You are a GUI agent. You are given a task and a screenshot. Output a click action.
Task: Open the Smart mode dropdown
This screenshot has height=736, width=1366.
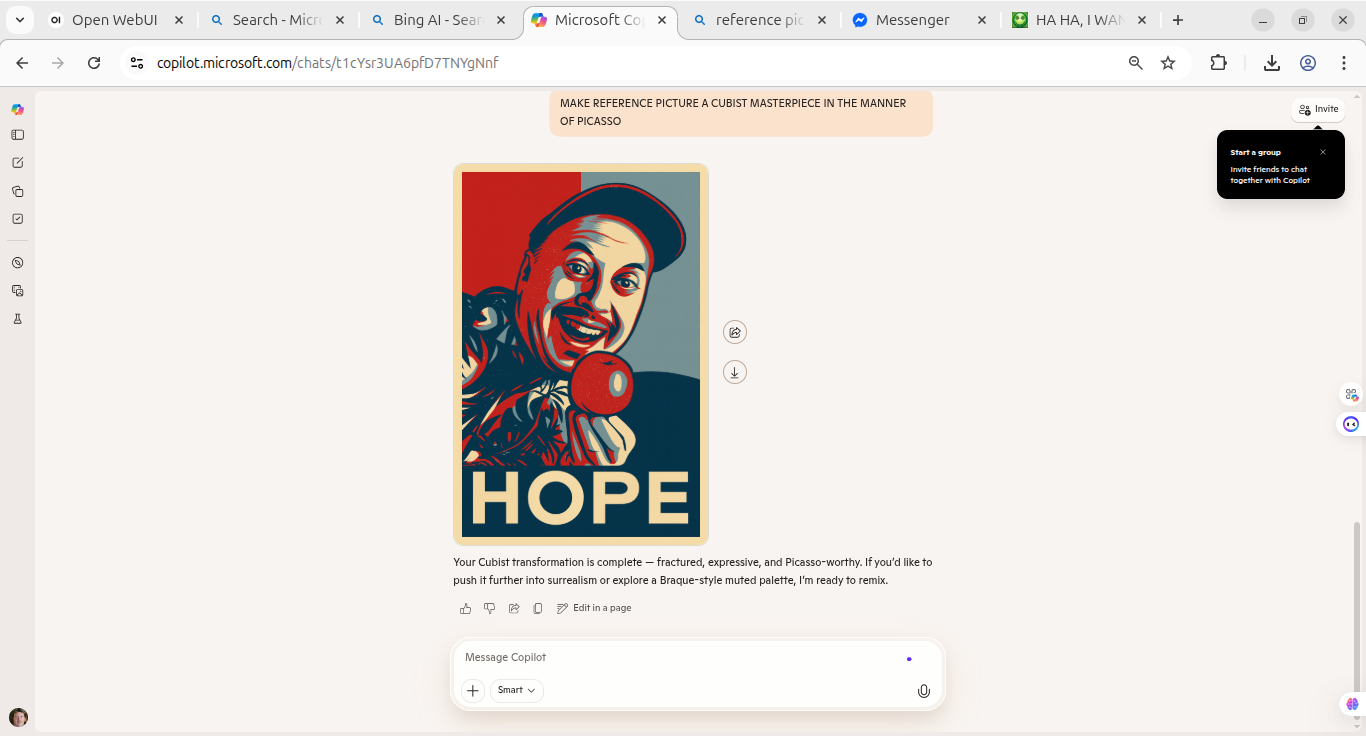pos(517,690)
